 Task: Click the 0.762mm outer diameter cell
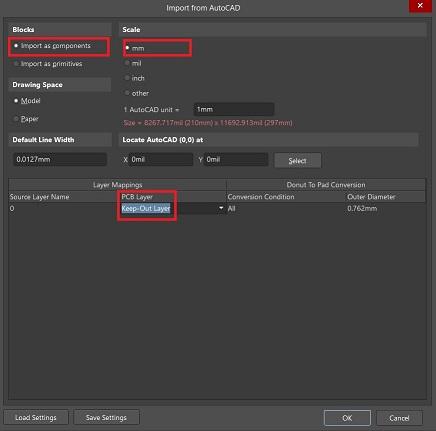pos(362,209)
